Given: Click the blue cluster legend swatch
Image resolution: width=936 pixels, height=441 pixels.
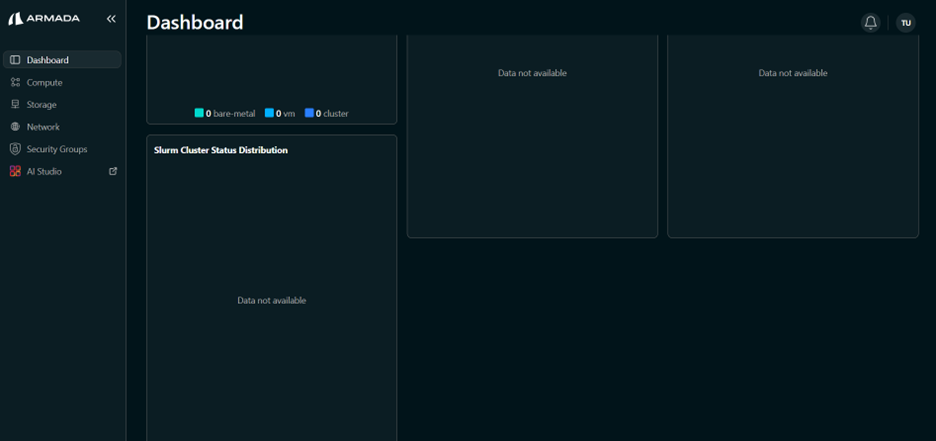Looking at the screenshot, I should pos(309,113).
